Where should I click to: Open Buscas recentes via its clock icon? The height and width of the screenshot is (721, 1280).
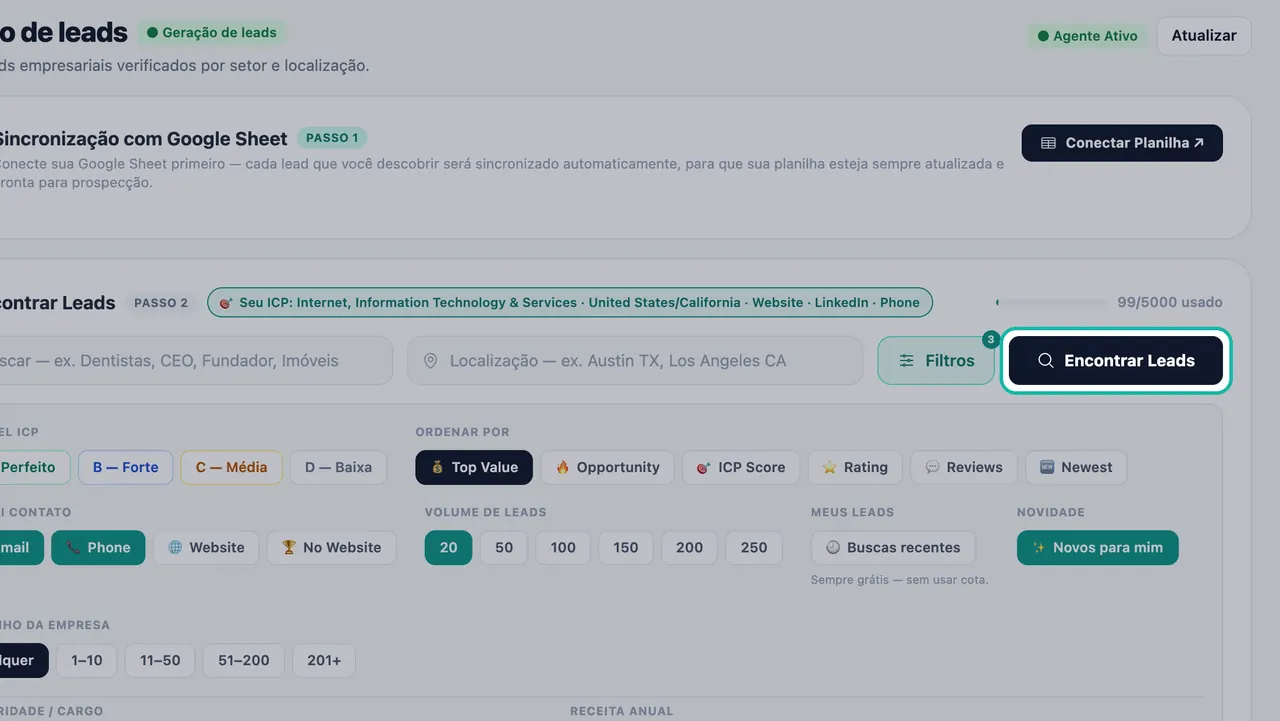833,547
